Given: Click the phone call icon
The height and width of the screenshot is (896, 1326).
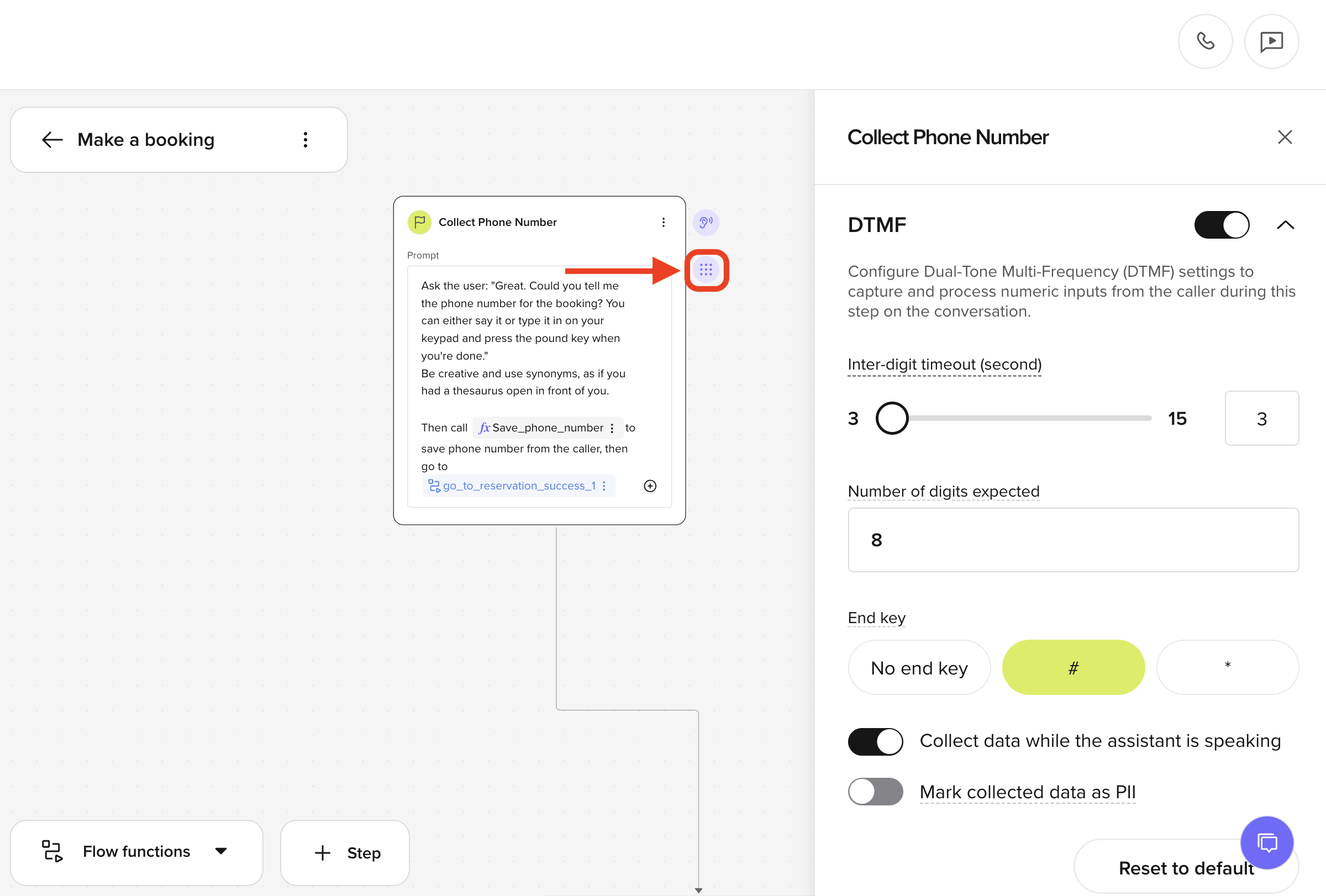Looking at the screenshot, I should [x=1205, y=41].
